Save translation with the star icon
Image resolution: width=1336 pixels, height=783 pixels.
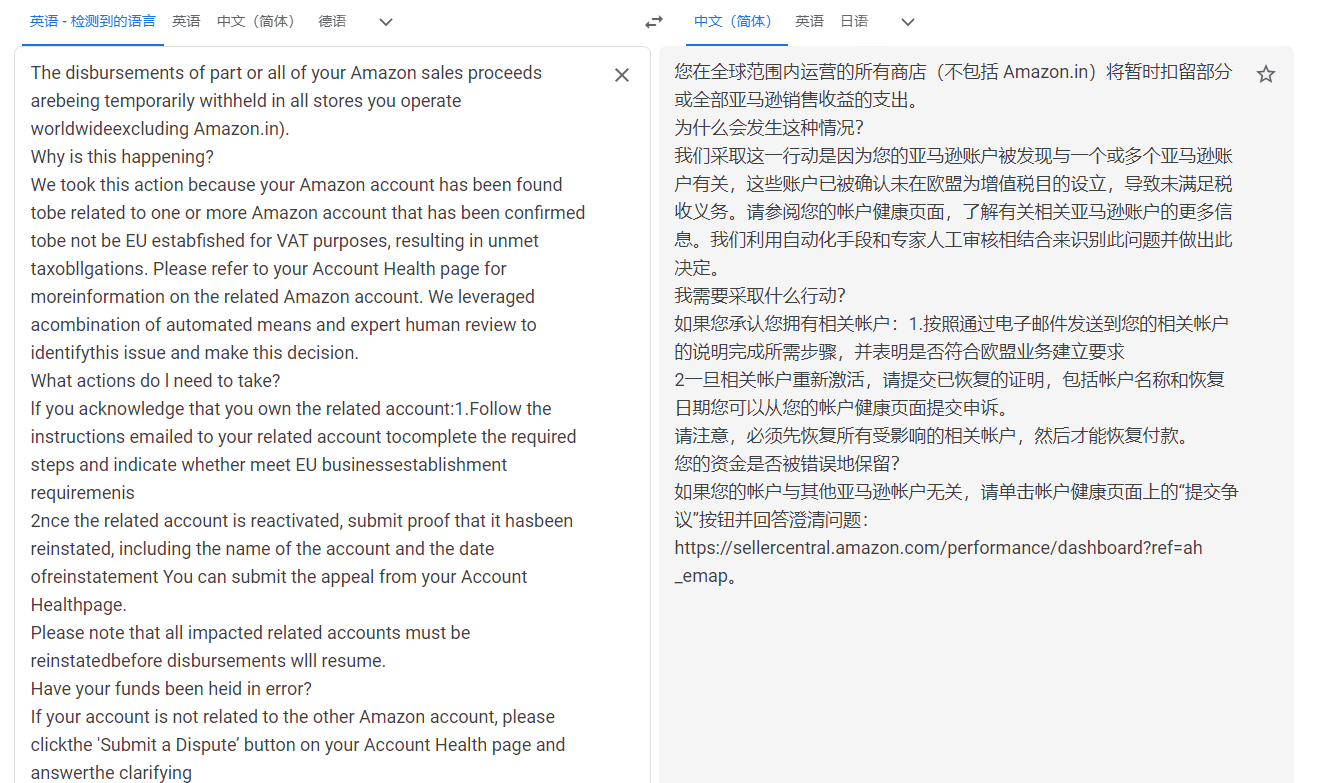point(1266,74)
